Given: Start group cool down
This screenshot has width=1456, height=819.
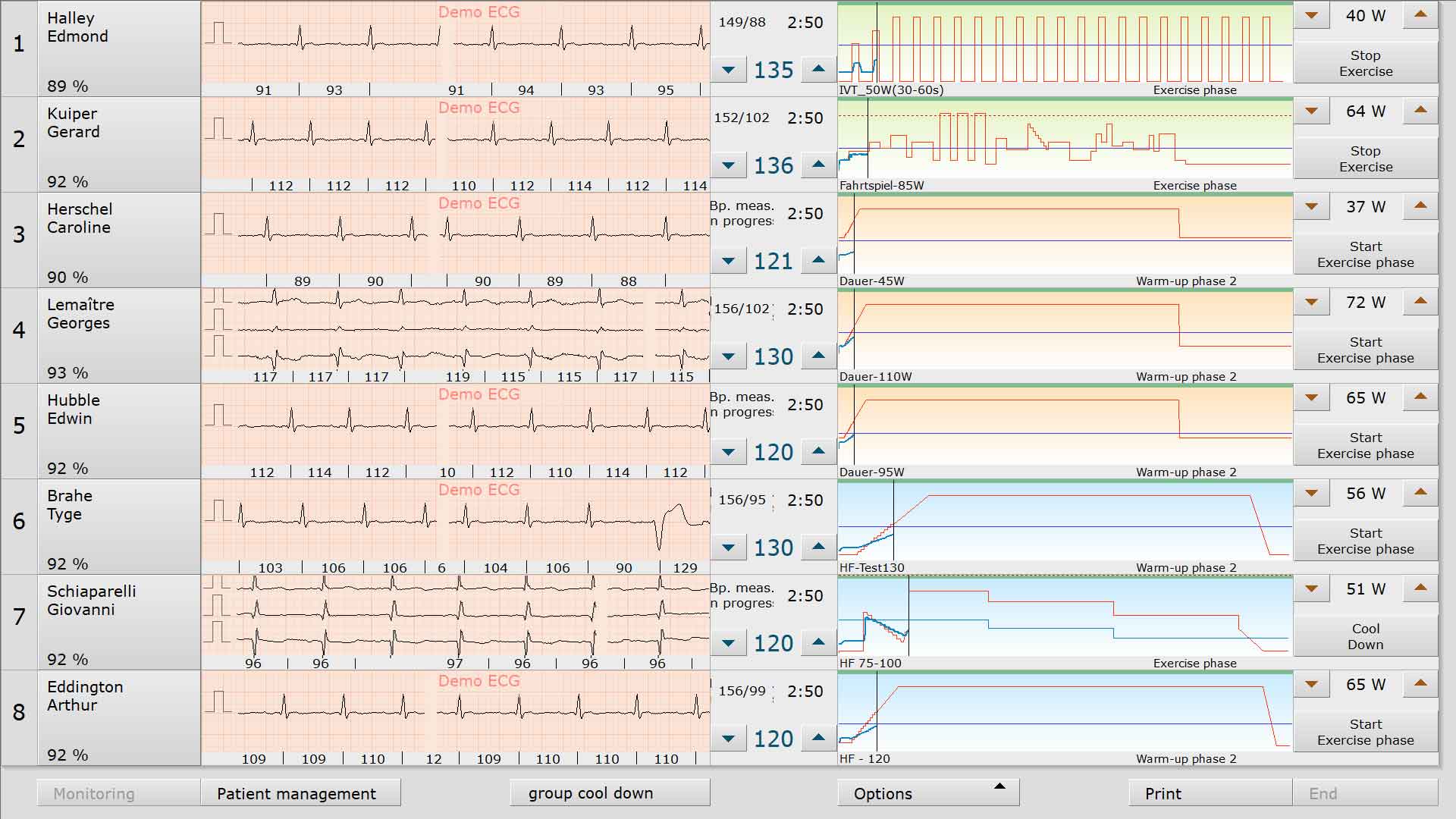Looking at the screenshot, I should pos(610,792).
